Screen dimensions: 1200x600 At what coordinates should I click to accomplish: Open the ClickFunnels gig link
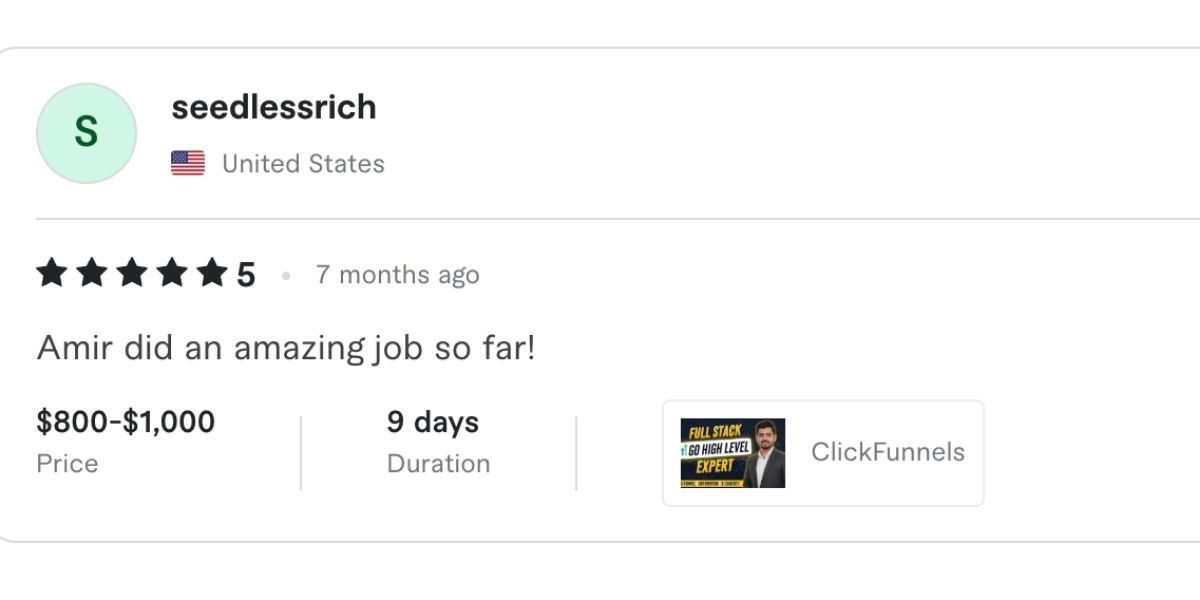coord(888,452)
